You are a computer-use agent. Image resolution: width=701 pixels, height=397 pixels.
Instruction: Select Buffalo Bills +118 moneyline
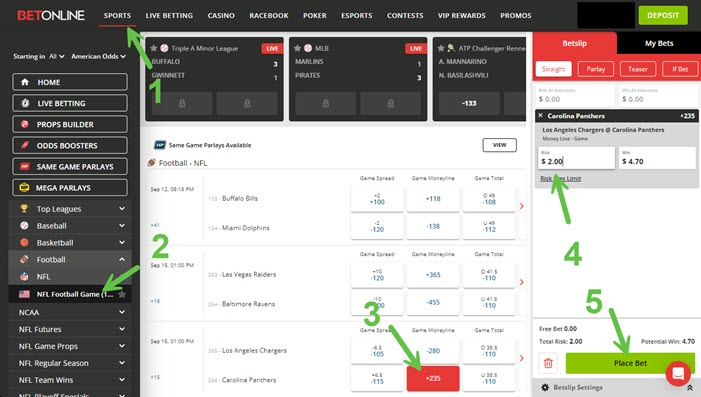point(433,198)
